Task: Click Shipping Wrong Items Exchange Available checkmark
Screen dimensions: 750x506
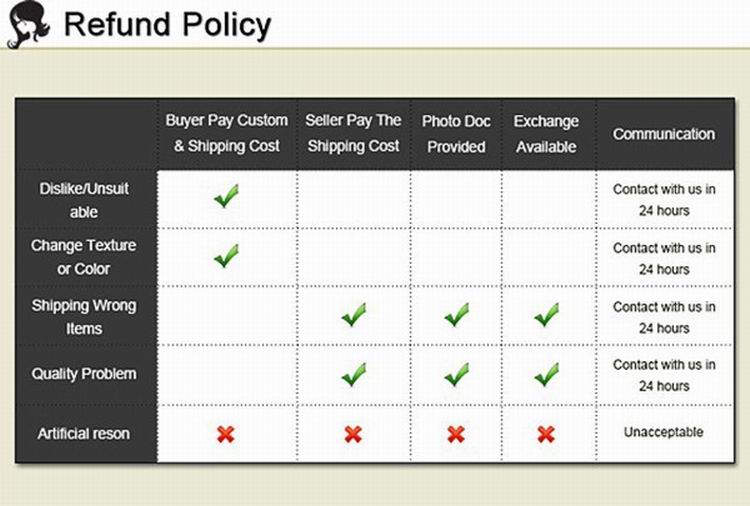Action: tap(546, 316)
